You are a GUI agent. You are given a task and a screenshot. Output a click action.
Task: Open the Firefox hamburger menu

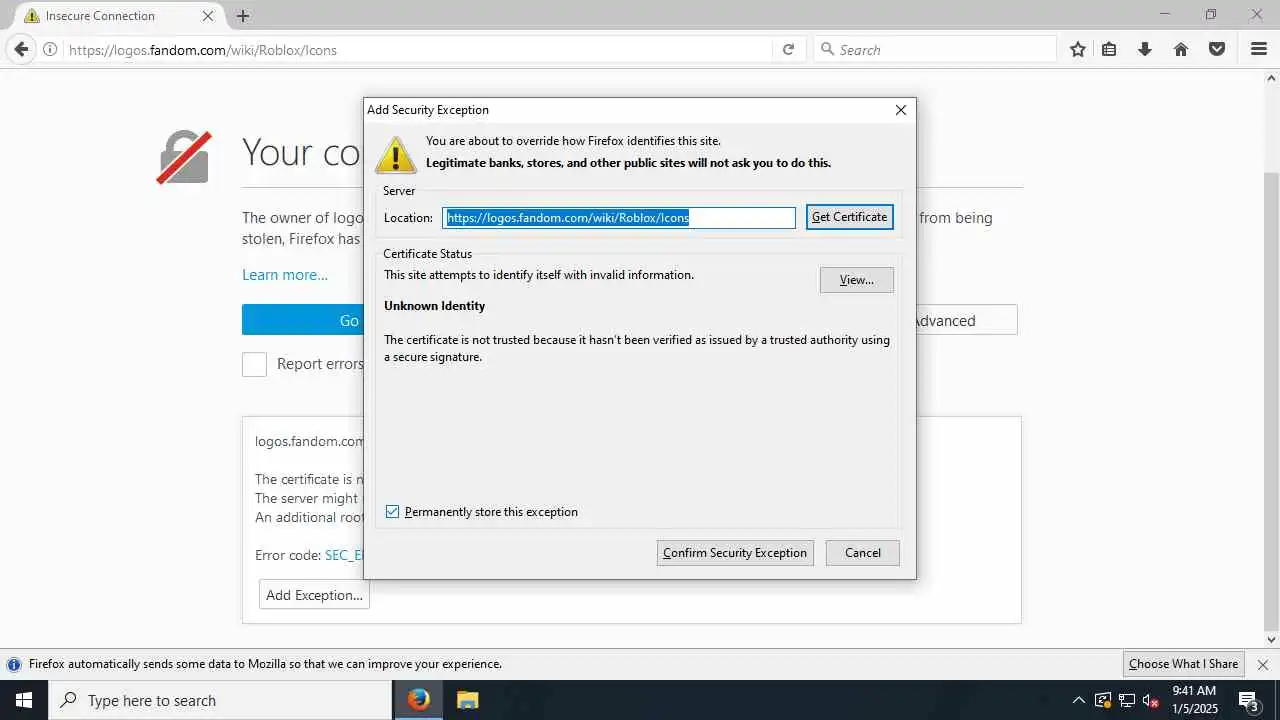coord(1259,49)
